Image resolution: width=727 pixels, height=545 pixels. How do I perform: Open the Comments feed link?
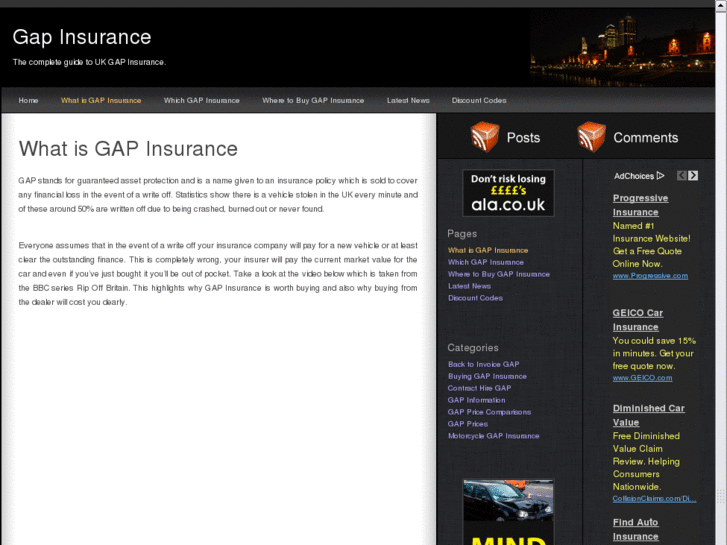tap(645, 137)
